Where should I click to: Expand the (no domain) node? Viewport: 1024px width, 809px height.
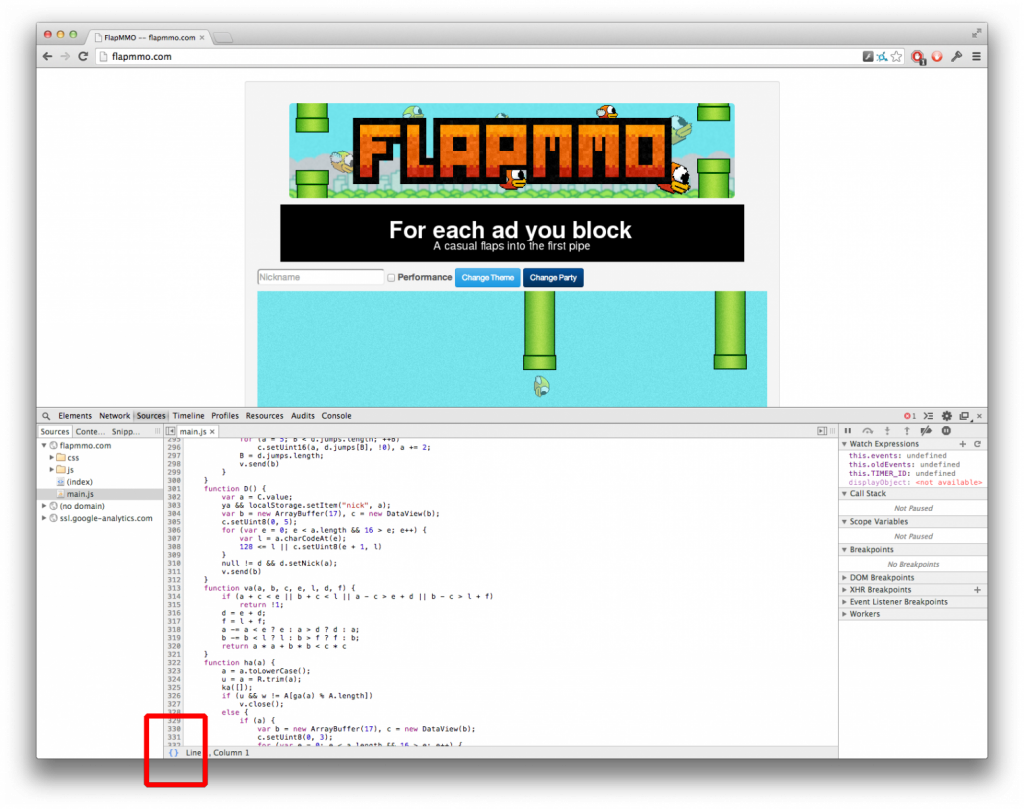(x=44, y=506)
